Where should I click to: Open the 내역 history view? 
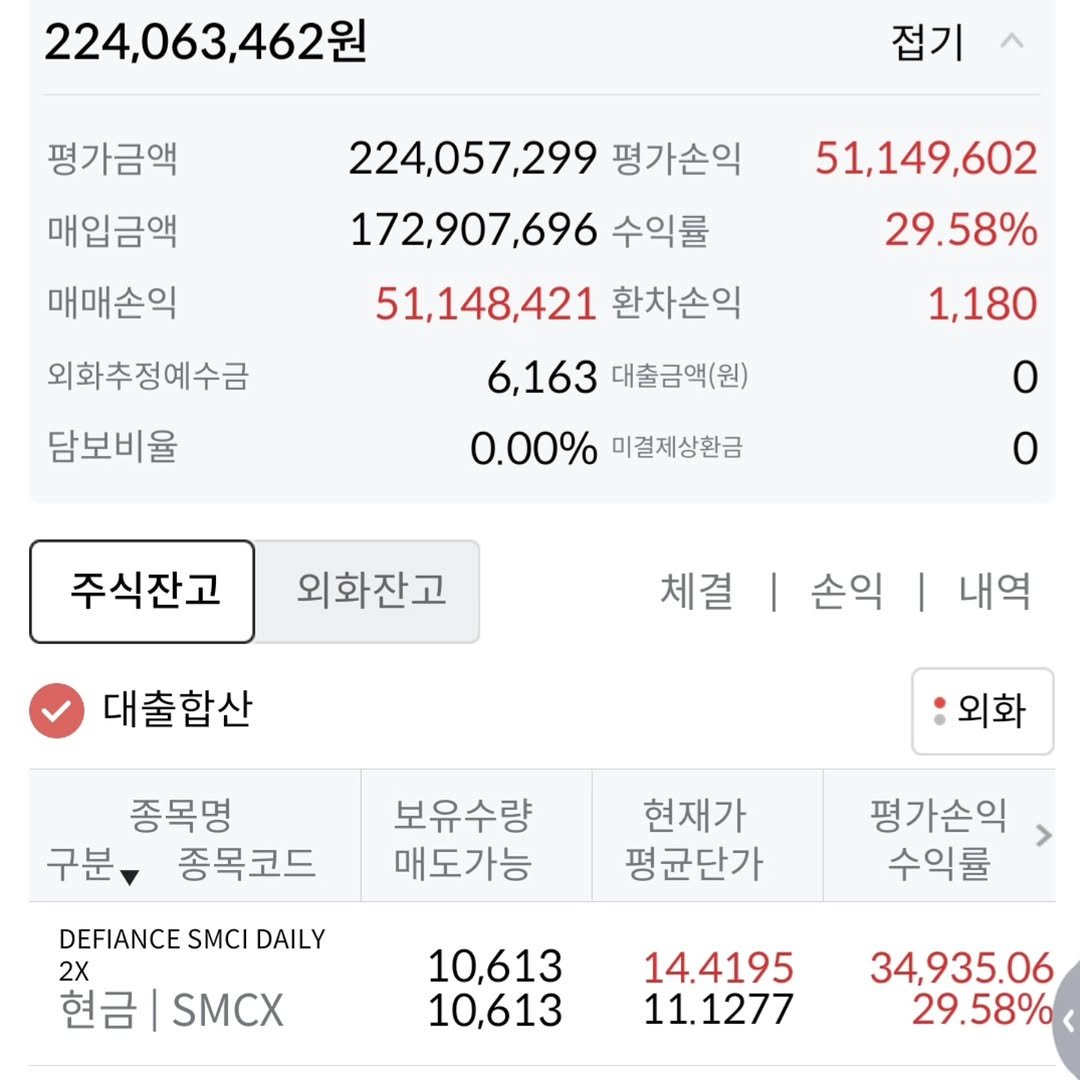click(x=994, y=591)
